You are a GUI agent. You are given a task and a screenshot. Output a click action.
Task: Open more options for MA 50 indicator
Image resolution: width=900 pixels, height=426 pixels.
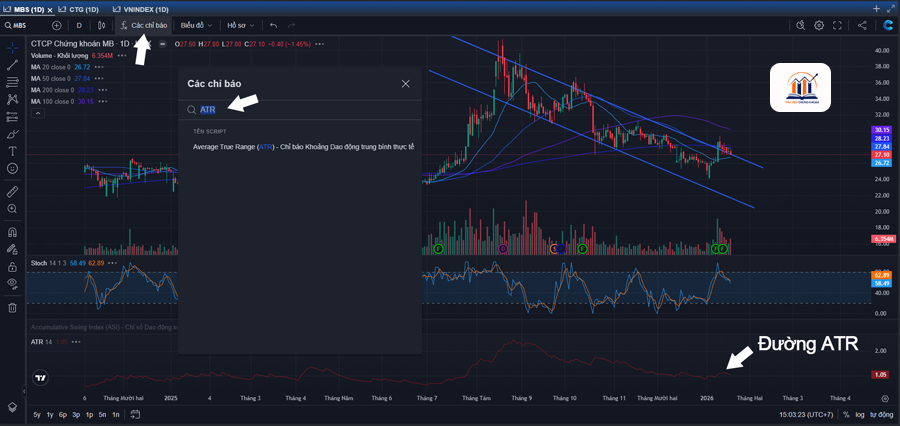[99, 79]
